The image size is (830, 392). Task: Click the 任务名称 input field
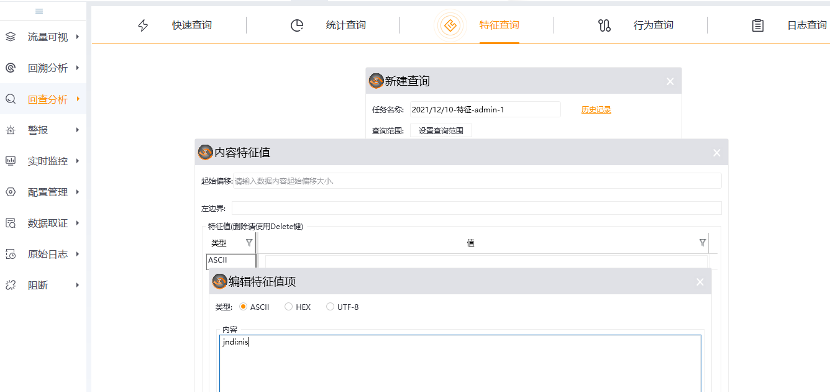(485, 110)
